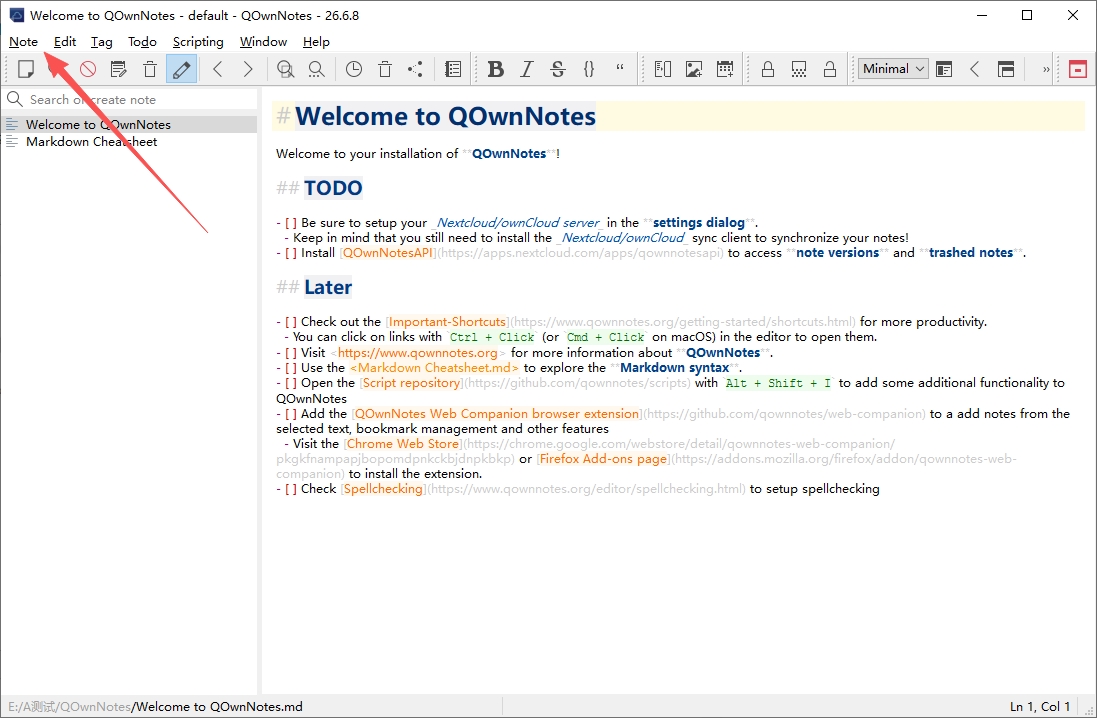Image resolution: width=1097 pixels, height=718 pixels.
Task: Click the dotted-square icon between the two padlocks
Action: click(799, 69)
